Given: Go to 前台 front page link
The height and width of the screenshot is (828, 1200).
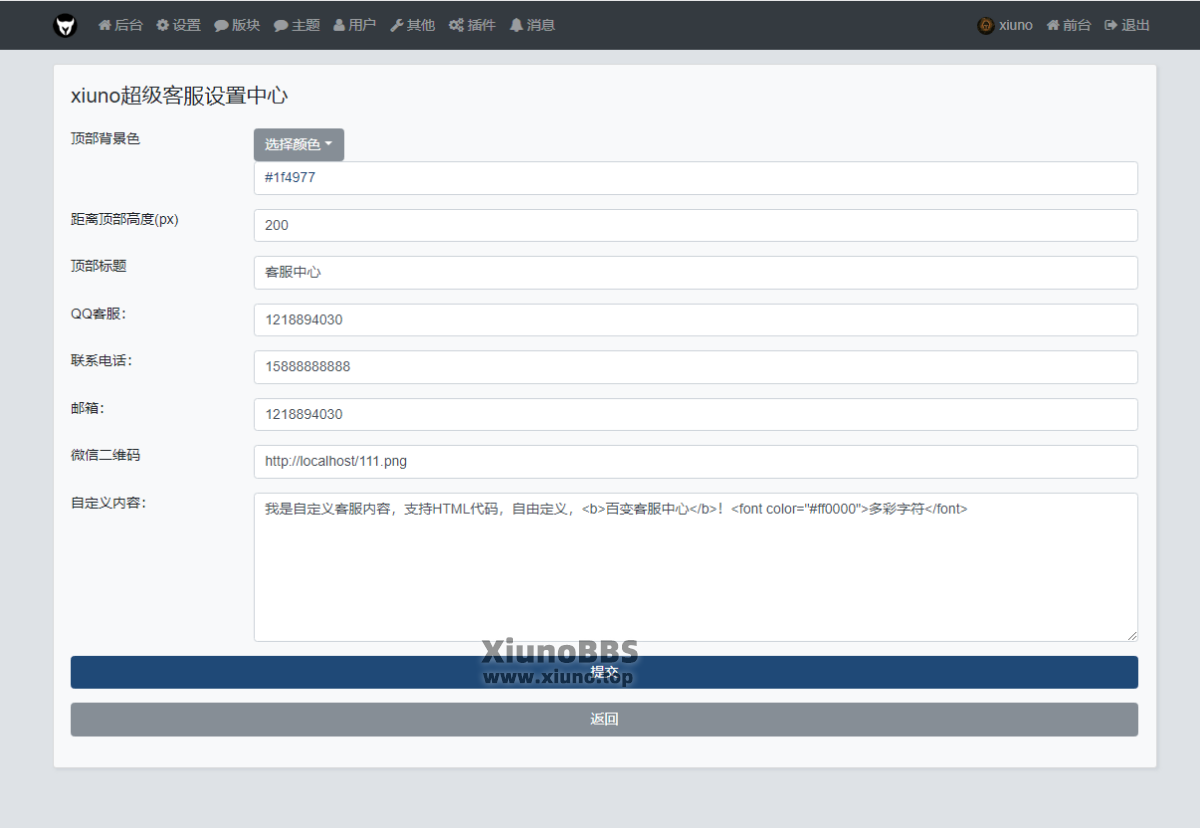Looking at the screenshot, I should point(1069,25).
